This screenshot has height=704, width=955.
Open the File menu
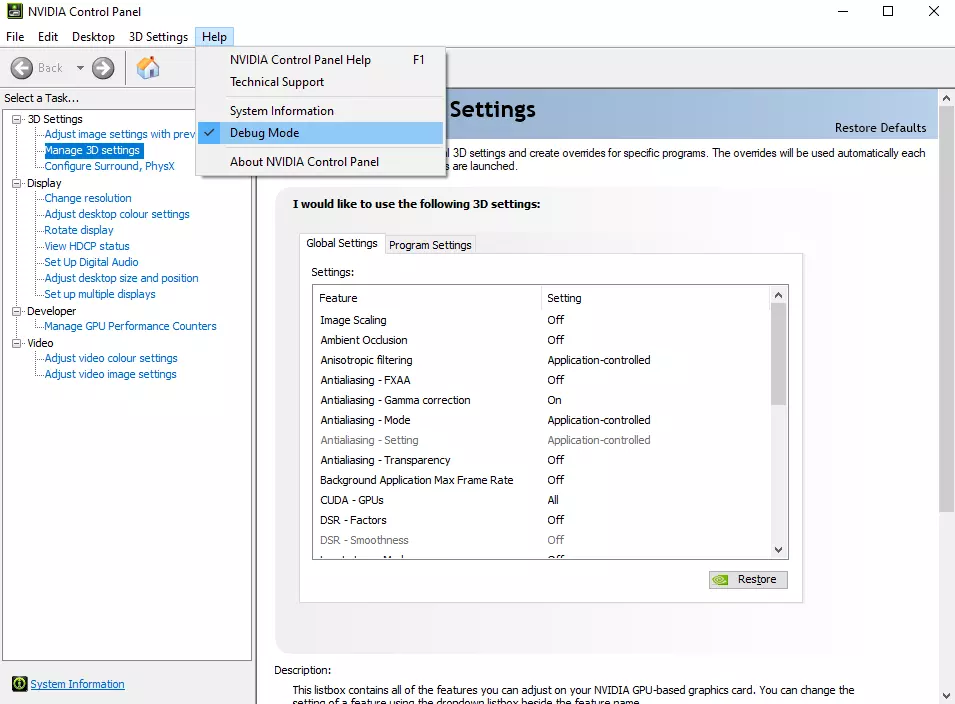(x=15, y=37)
